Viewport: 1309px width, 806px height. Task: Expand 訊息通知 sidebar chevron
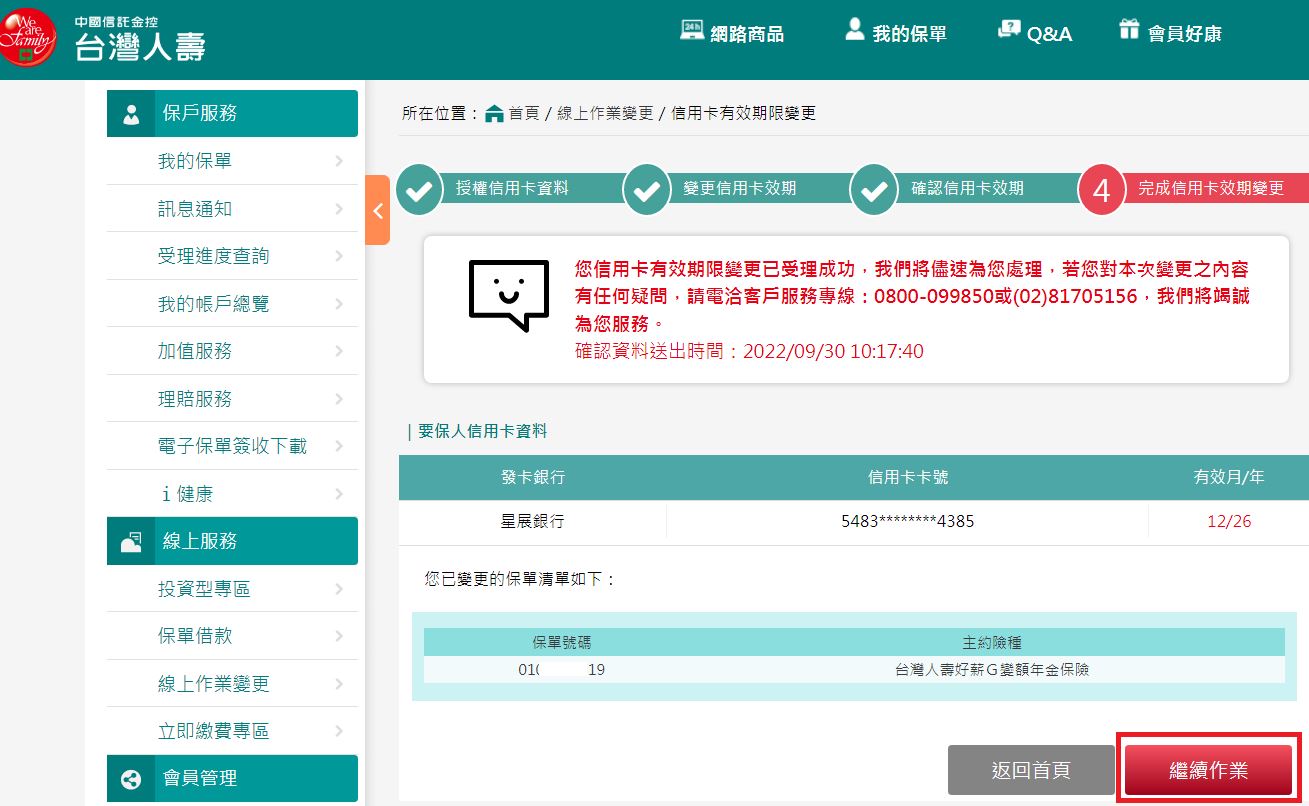339,209
